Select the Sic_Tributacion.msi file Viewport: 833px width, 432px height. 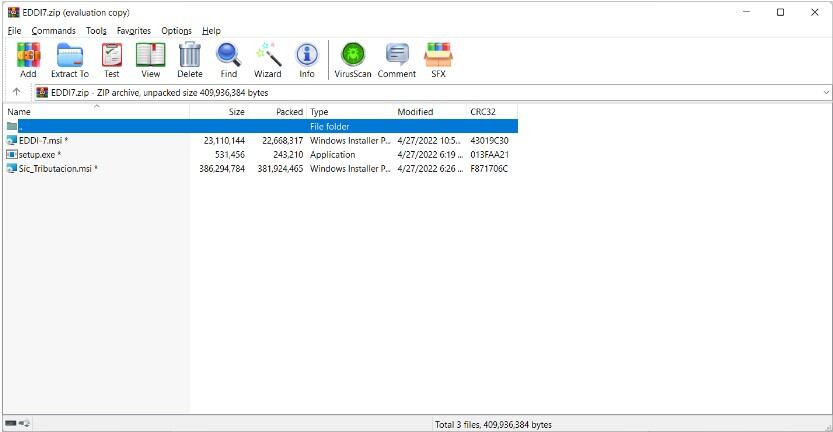(58, 169)
